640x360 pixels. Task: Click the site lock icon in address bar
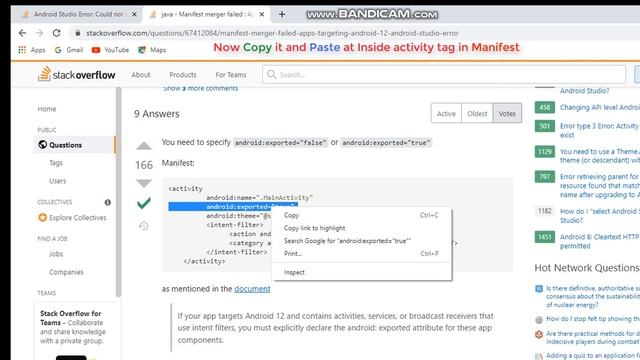point(78,33)
